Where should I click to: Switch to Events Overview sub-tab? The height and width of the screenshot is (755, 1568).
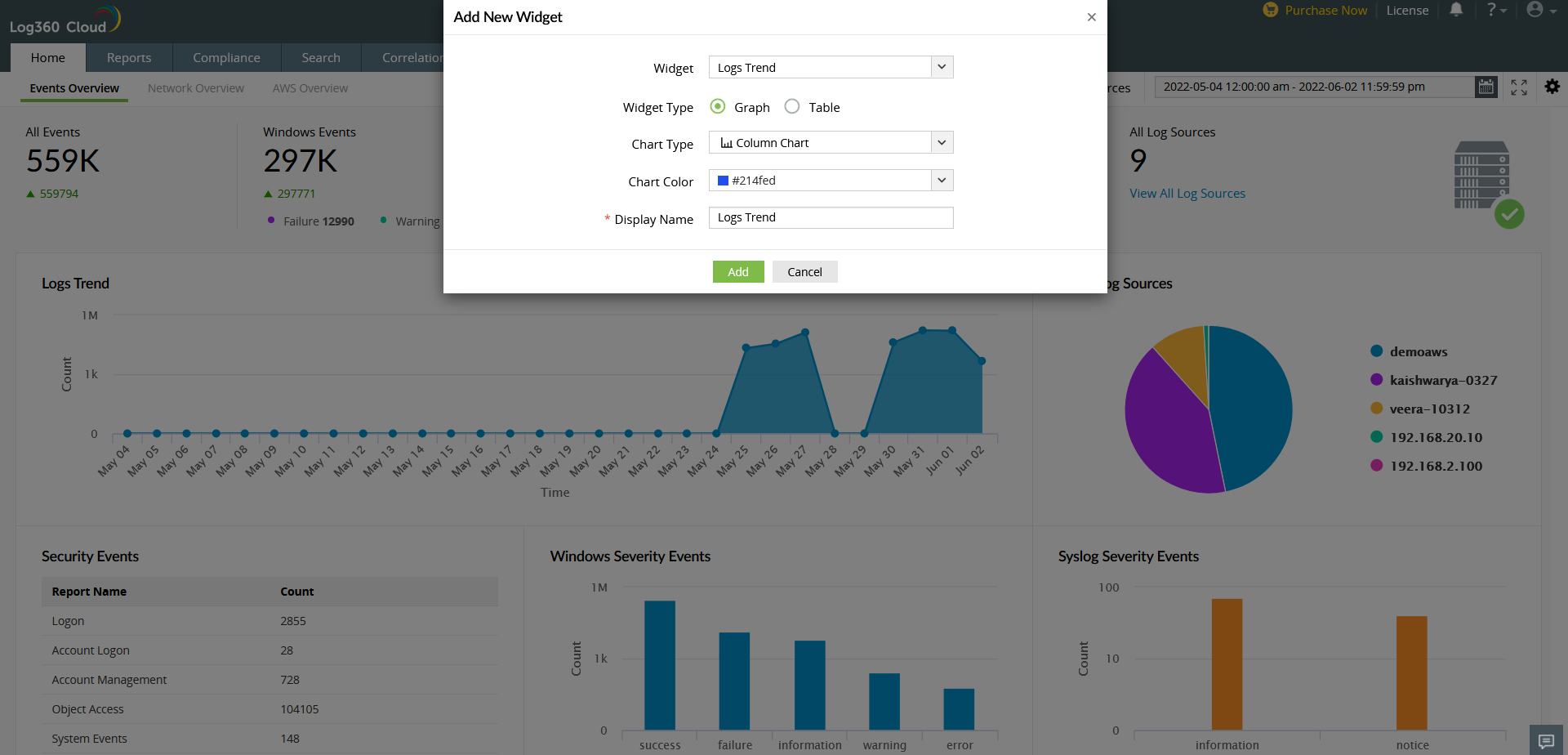[x=74, y=88]
